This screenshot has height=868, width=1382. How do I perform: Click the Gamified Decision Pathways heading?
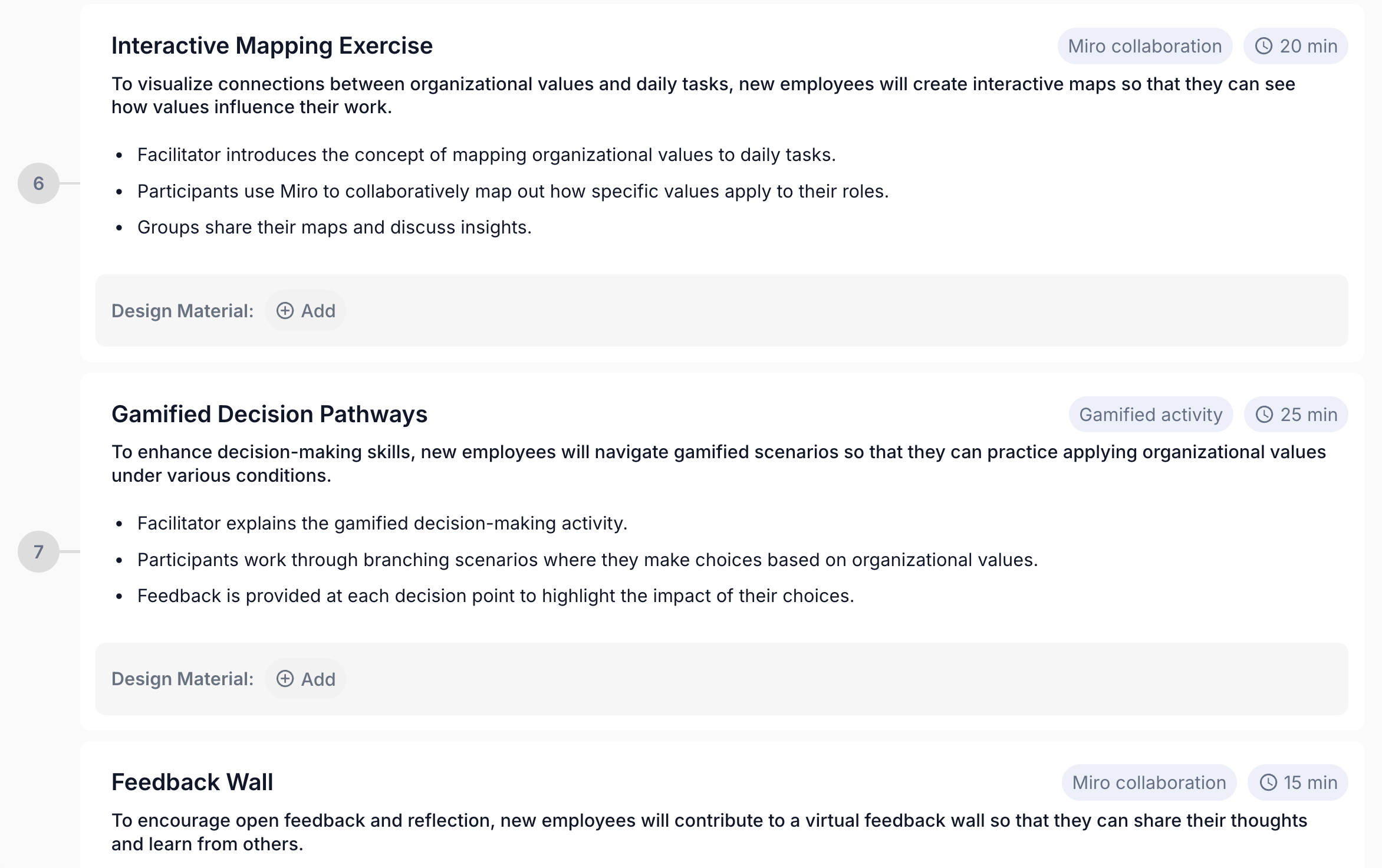[x=269, y=414]
